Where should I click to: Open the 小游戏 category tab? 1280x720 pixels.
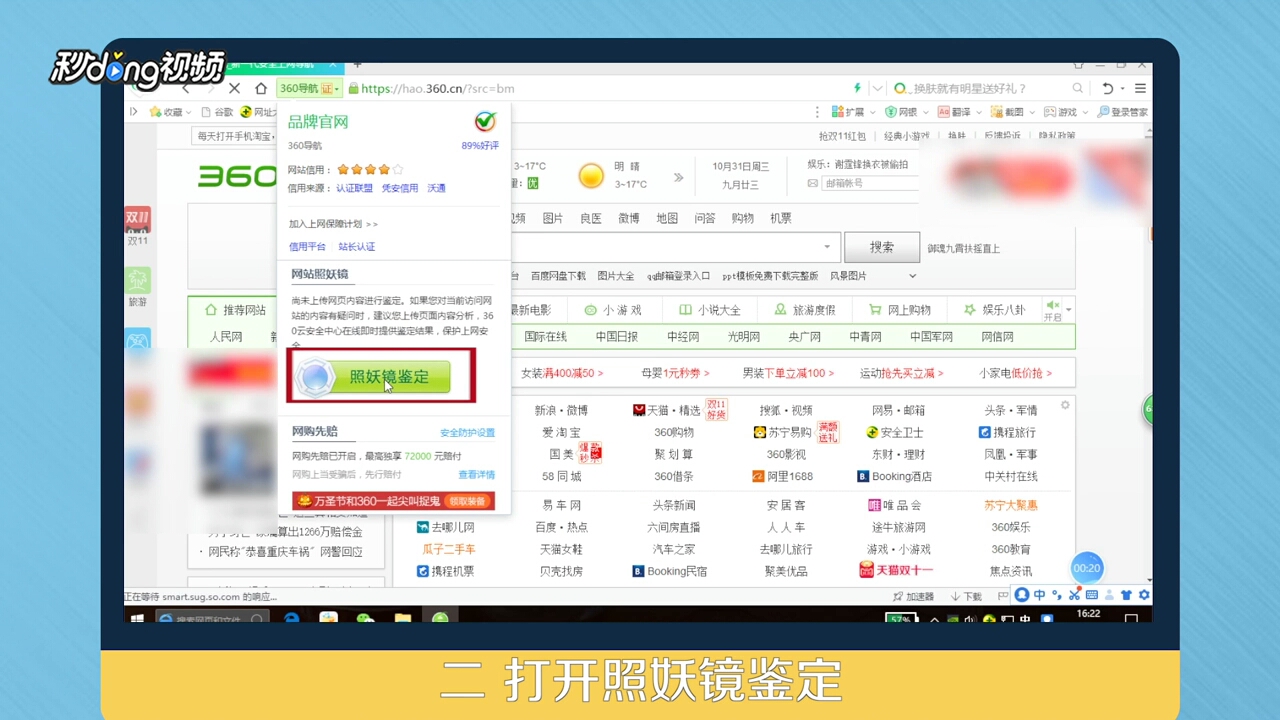pyautogui.click(x=613, y=310)
